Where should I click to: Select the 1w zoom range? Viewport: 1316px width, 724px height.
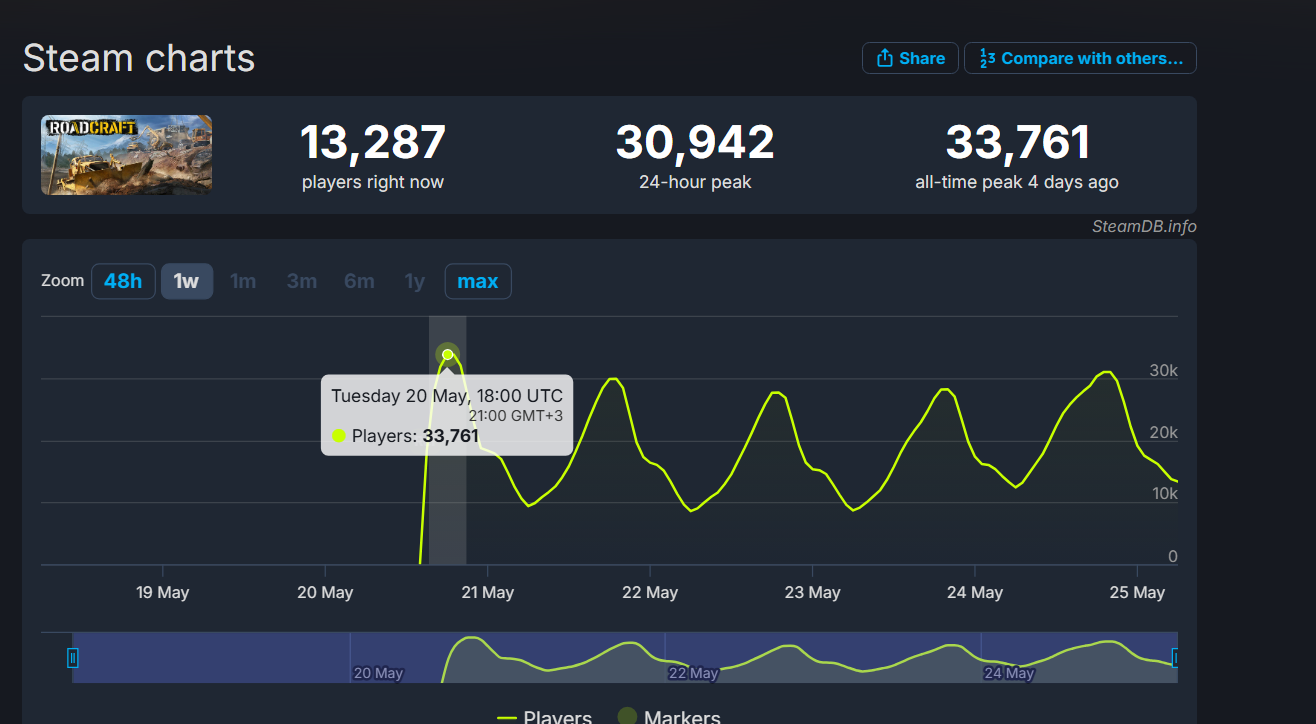coord(187,281)
